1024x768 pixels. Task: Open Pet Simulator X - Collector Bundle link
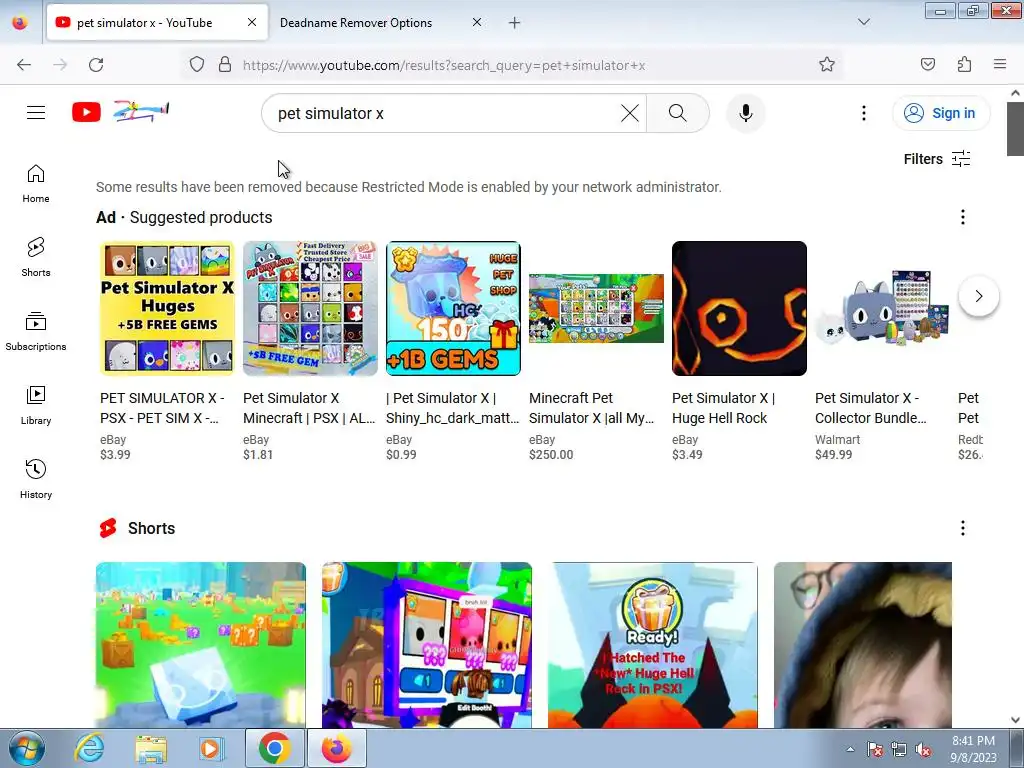[x=871, y=408]
